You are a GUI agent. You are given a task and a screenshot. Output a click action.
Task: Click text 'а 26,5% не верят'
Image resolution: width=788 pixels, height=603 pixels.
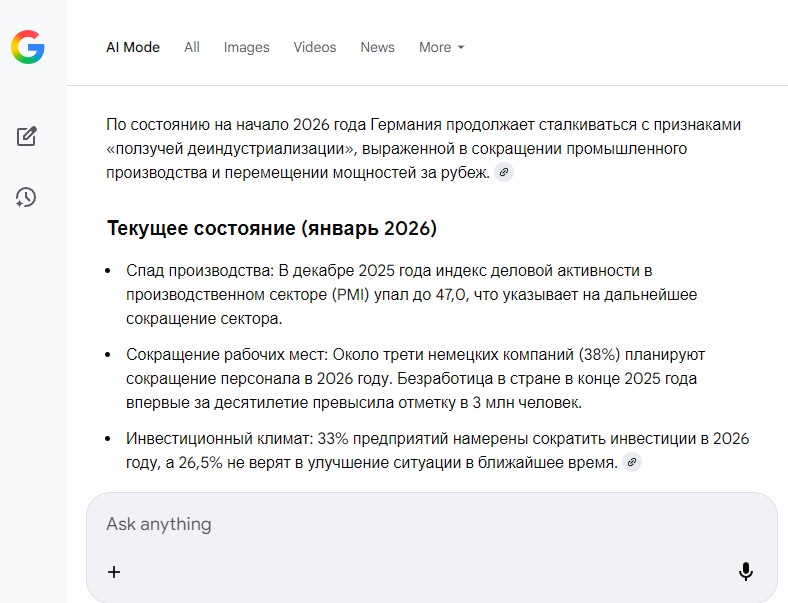click(x=228, y=462)
